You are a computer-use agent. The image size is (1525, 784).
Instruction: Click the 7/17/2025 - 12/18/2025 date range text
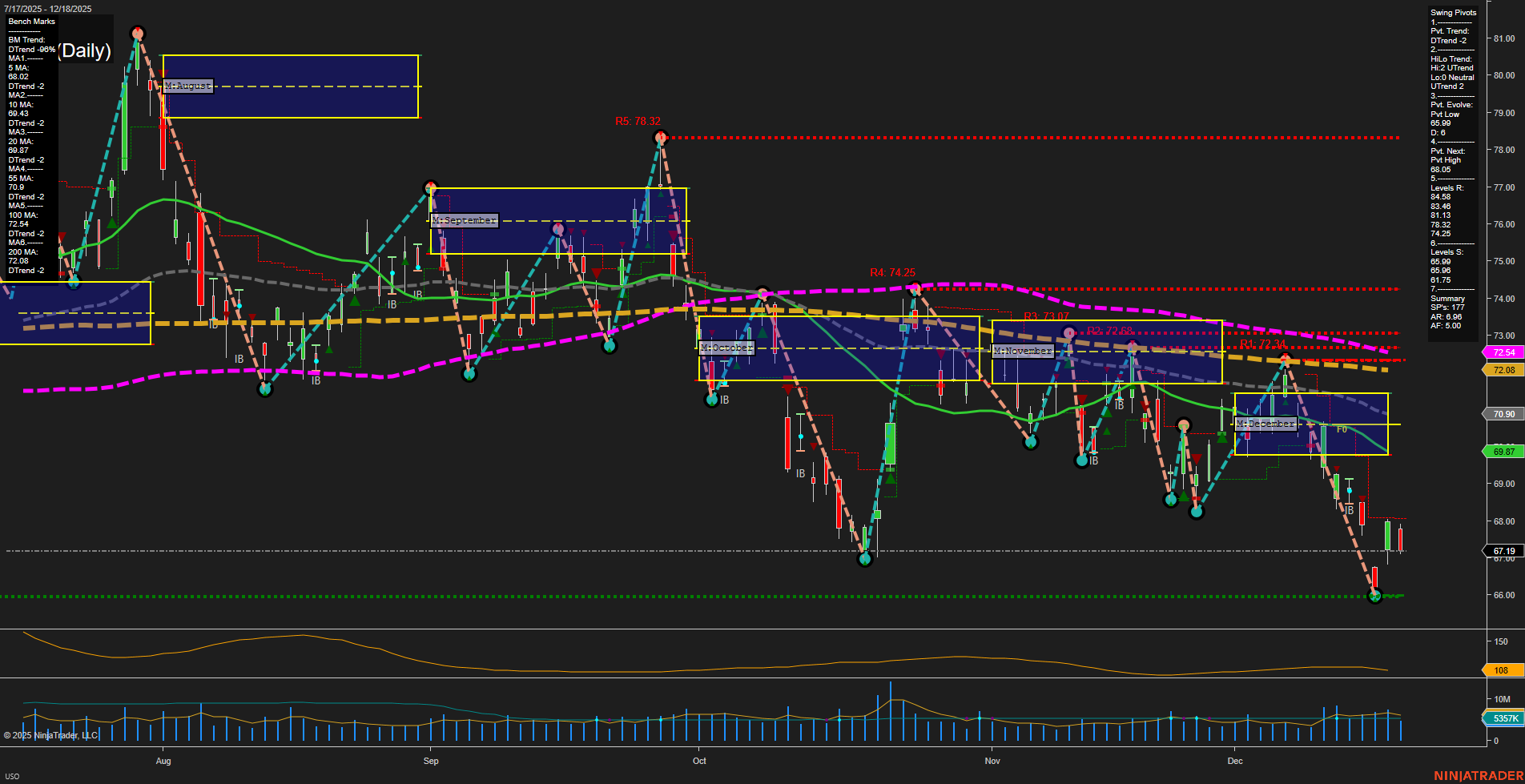pyautogui.click(x=48, y=8)
